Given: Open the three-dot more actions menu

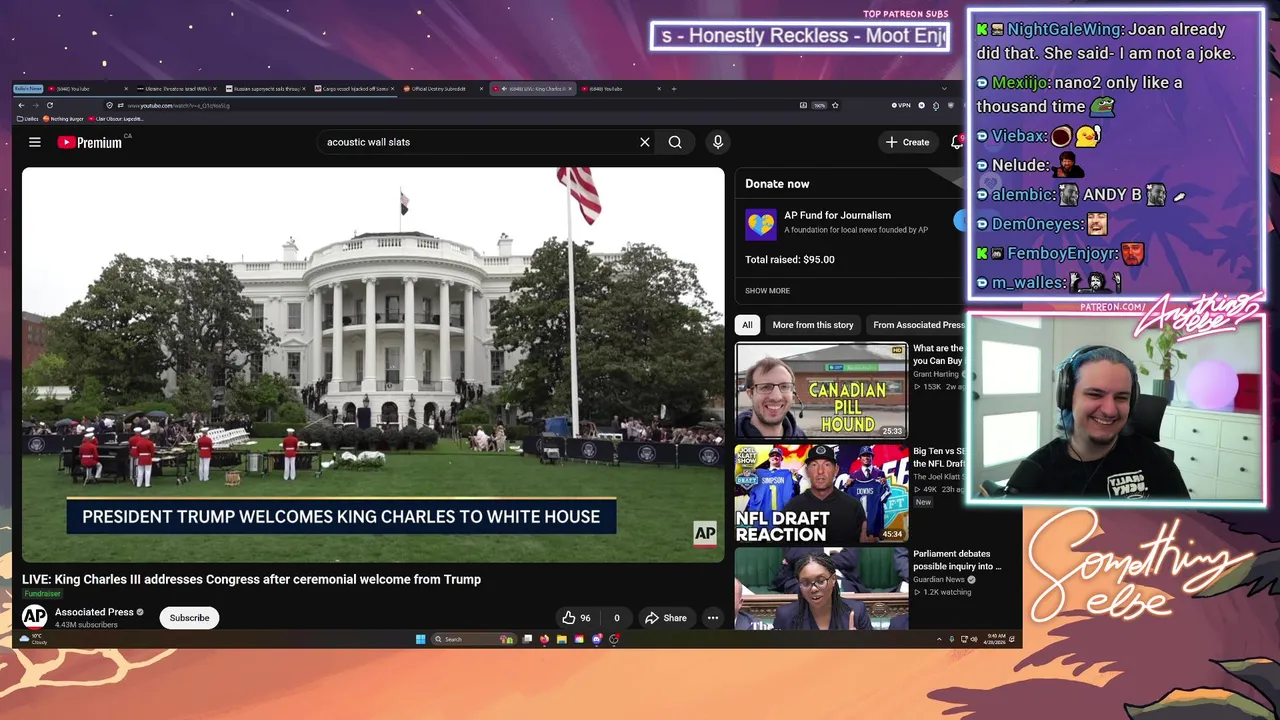Looking at the screenshot, I should (x=713, y=618).
